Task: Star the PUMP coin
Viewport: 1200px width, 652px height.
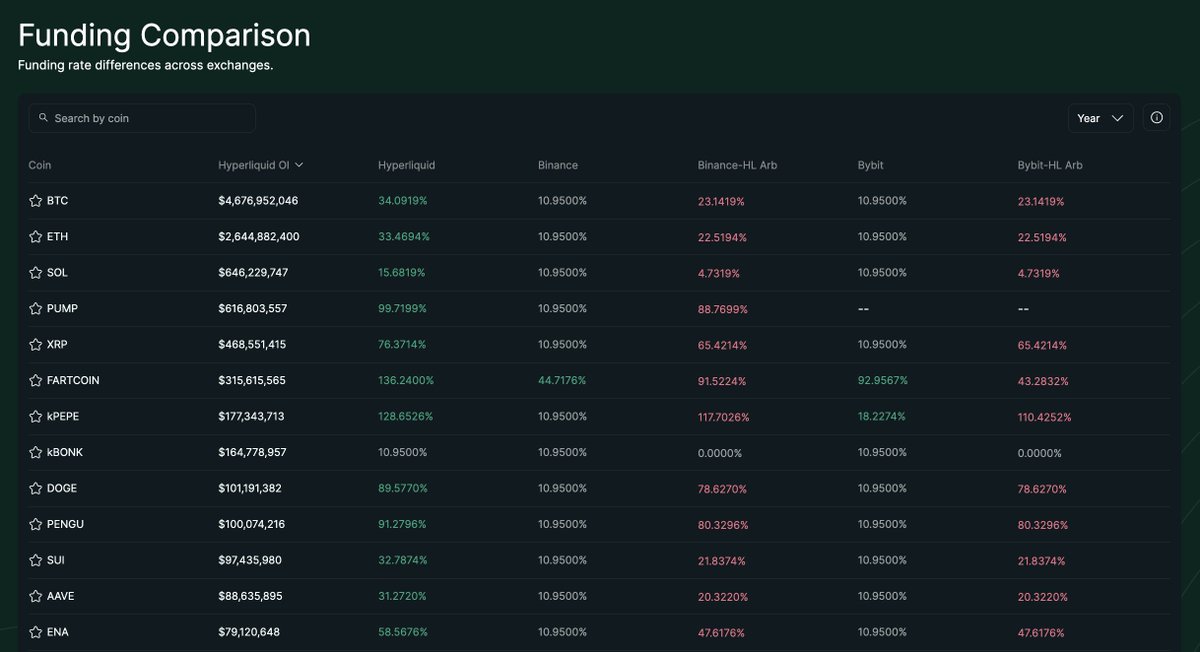Action: pyautogui.click(x=35, y=309)
